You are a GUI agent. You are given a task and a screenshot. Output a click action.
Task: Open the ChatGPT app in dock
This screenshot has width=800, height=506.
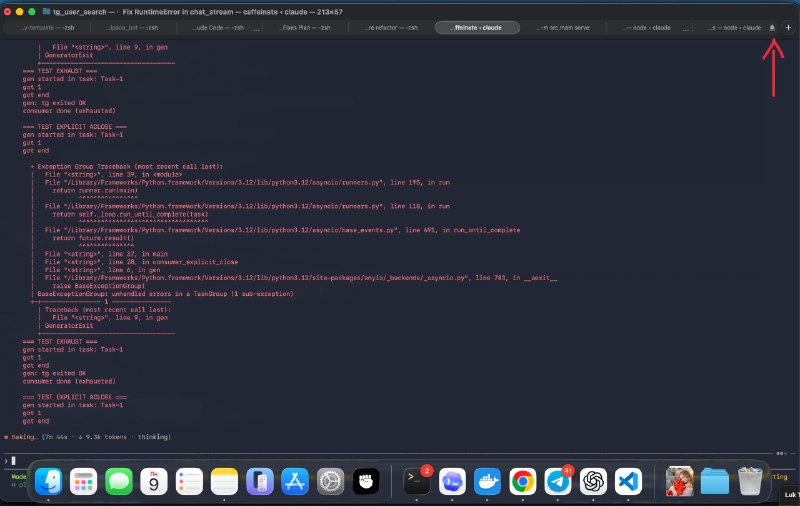click(x=593, y=481)
